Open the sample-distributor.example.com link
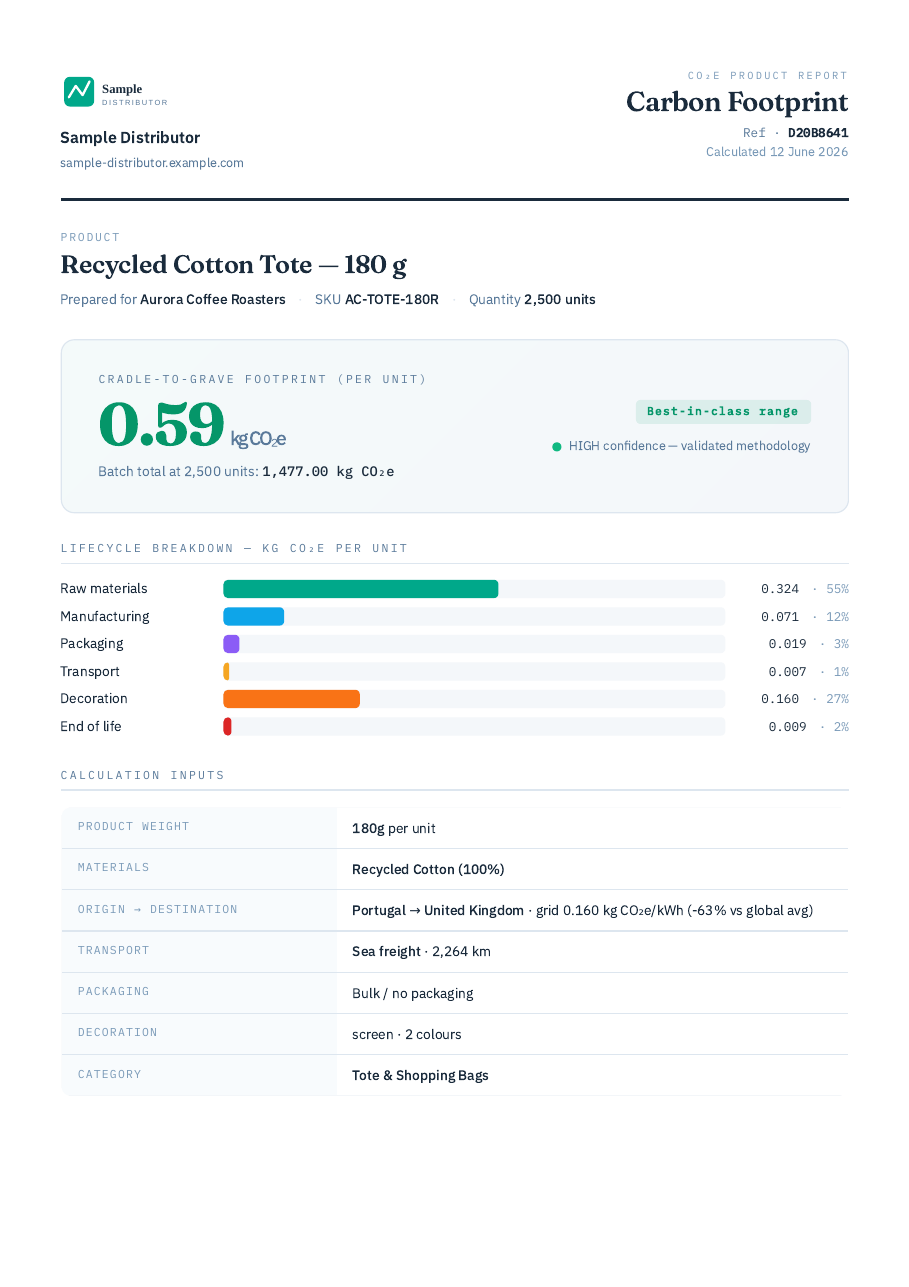 (152, 163)
